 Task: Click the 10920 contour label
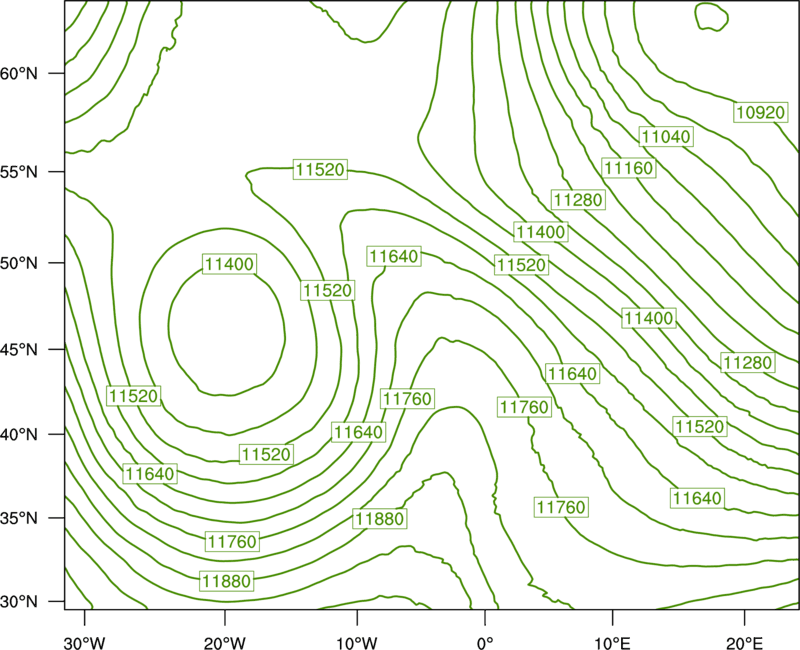coord(761,112)
